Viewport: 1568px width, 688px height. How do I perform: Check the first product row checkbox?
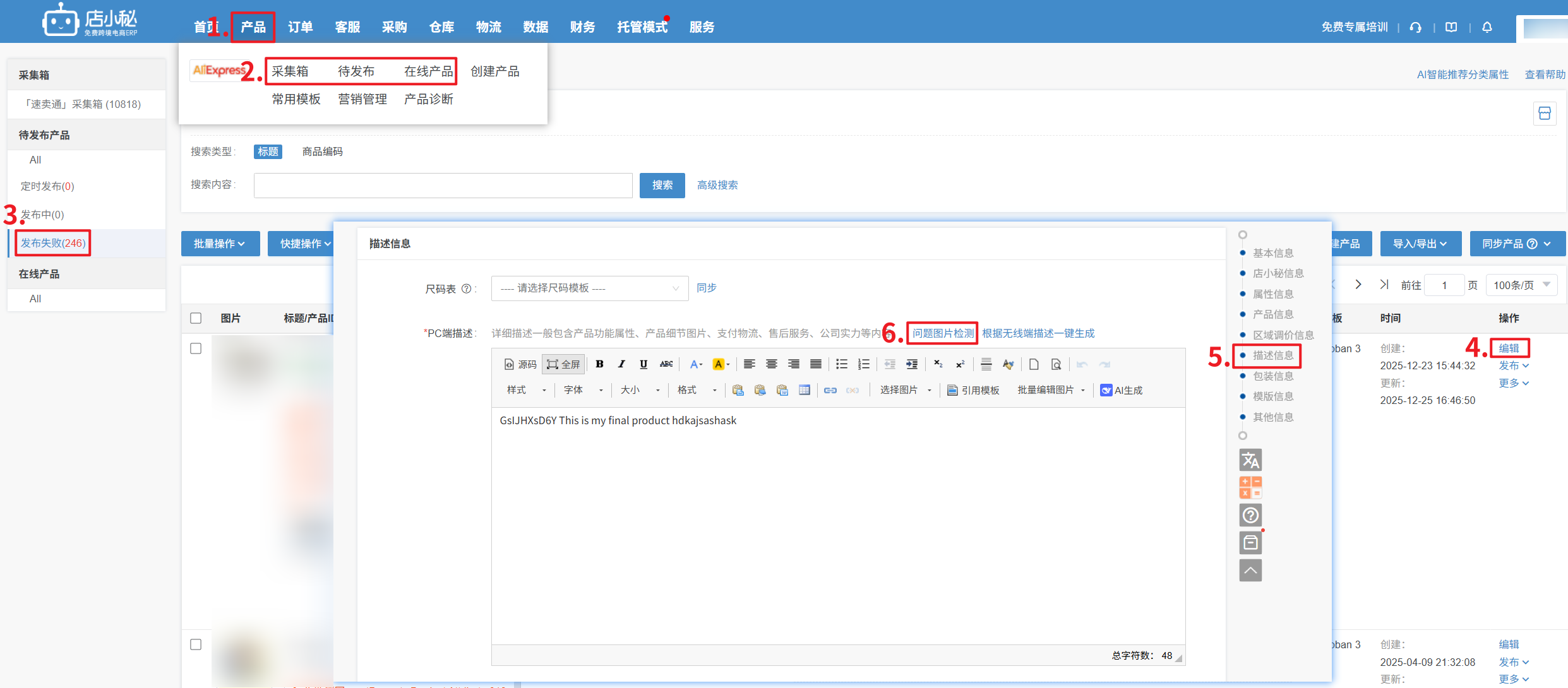(x=196, y=348)
